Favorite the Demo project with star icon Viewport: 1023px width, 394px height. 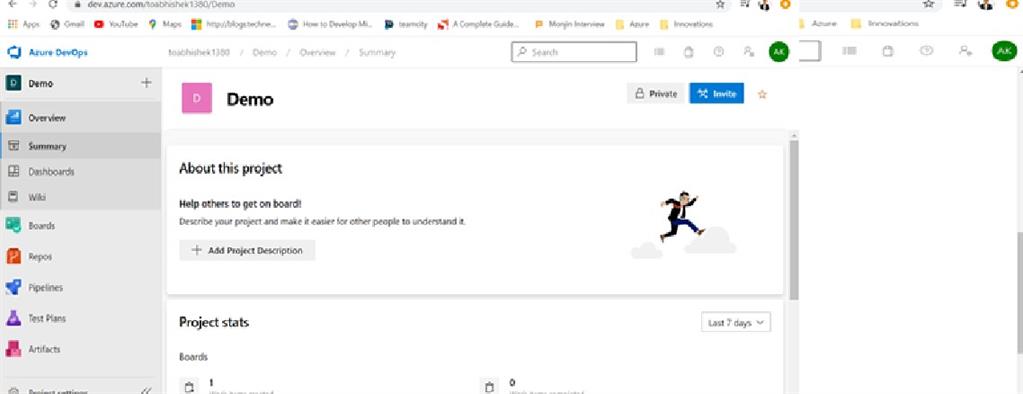(x=762, y=94)
